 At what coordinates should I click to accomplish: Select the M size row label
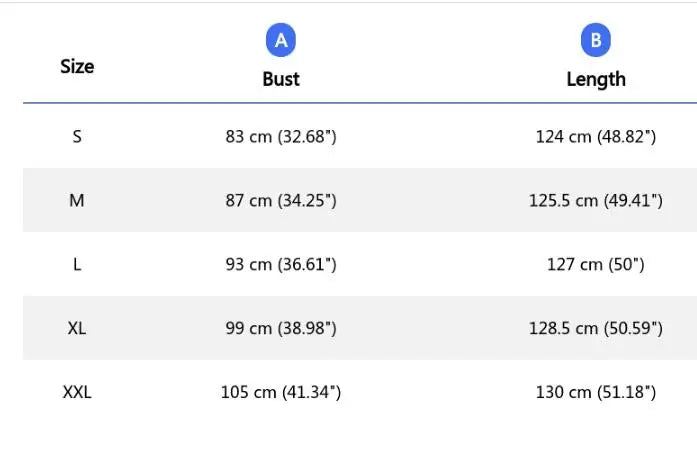click(x=77, y=200)
